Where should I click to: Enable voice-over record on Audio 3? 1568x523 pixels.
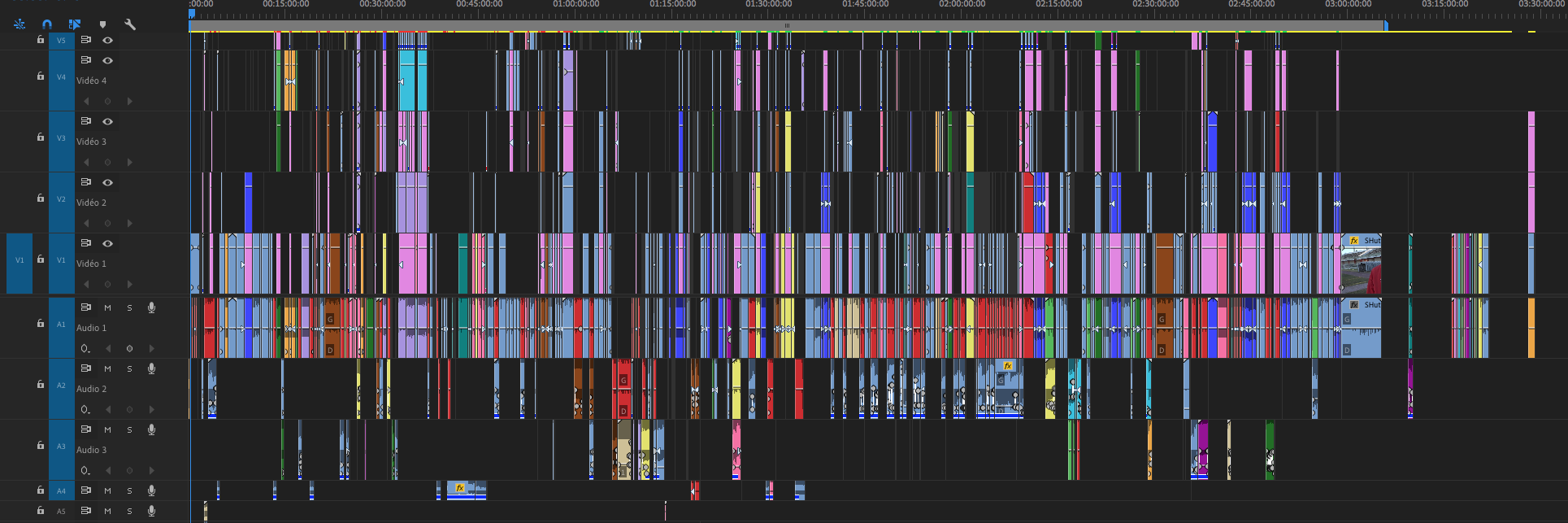(x=151, y=429)
